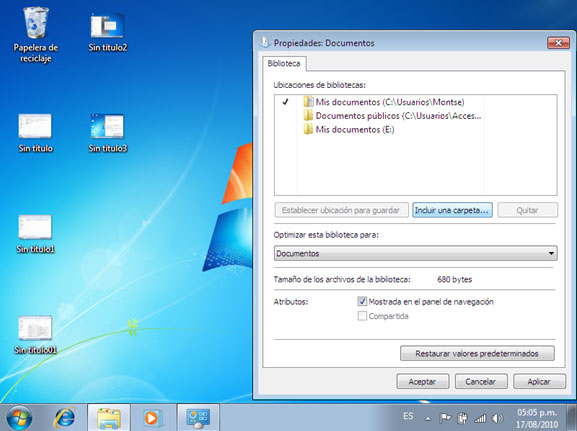Click the volume speaker tray icon
Viewport: 577px width, 431px height.
click(x=498, y=418)
